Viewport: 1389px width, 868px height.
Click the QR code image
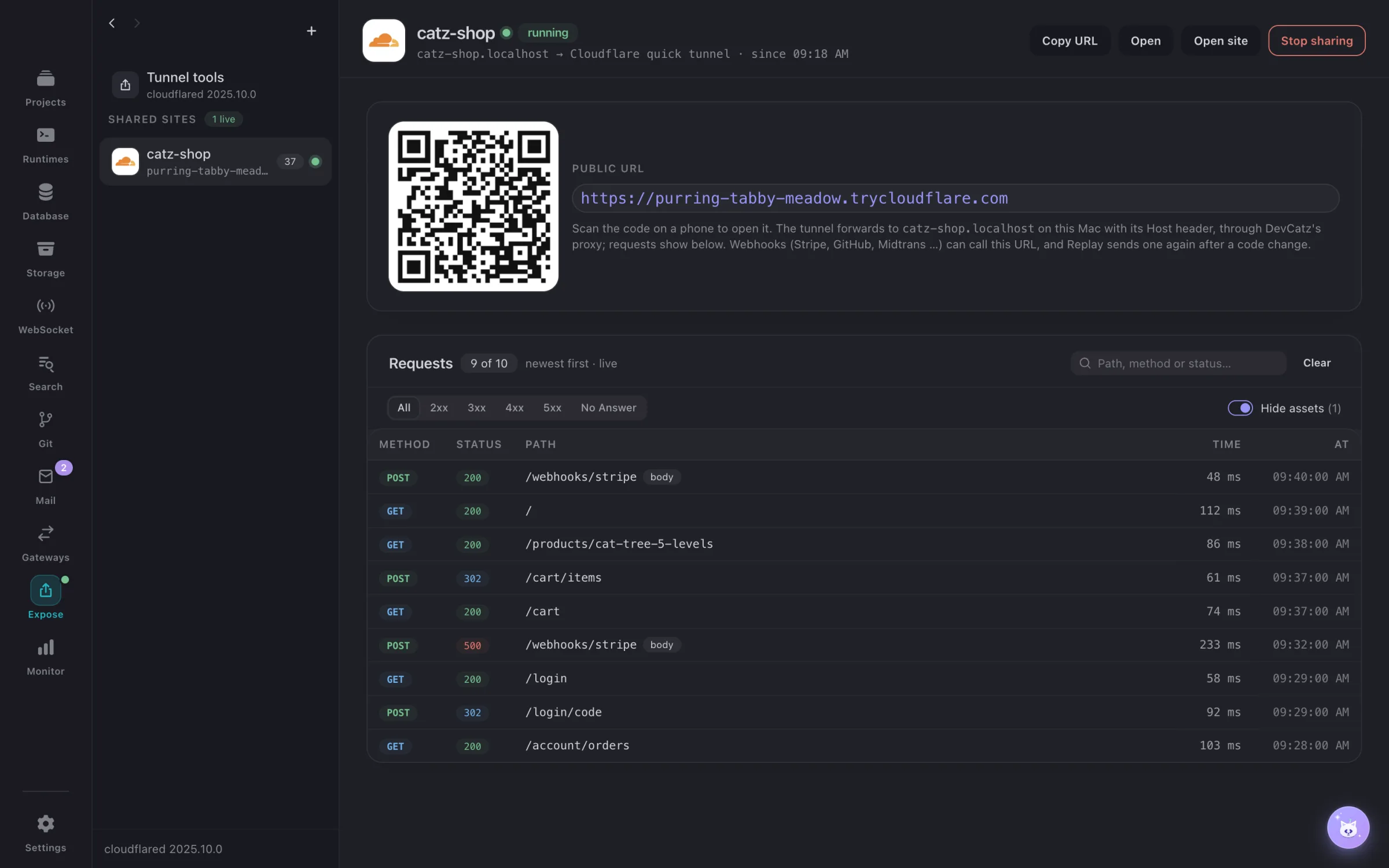tap(473, 206)
